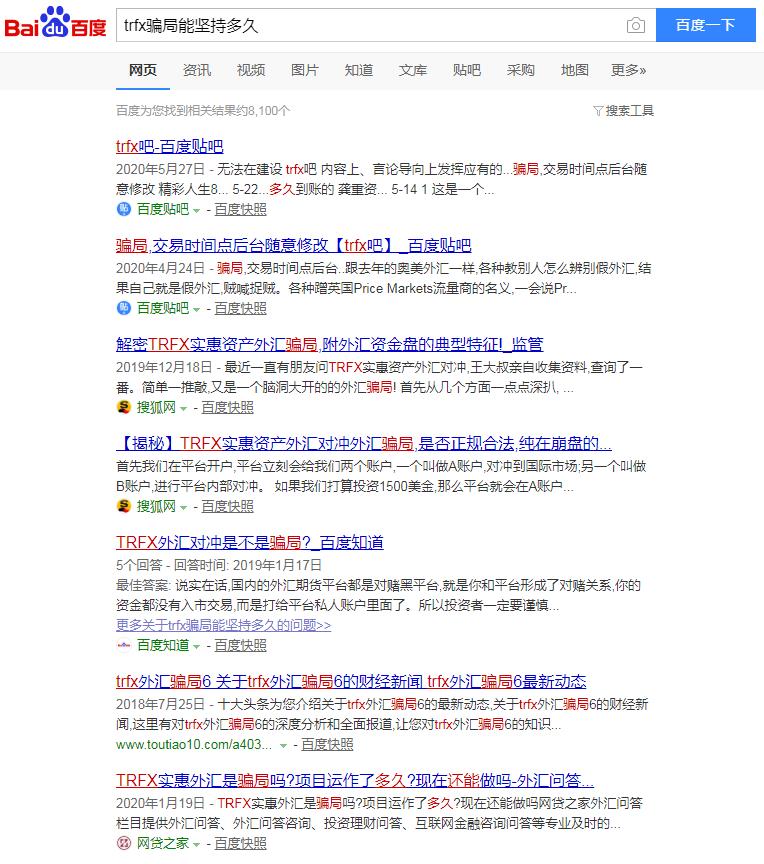Click the Tieba icon under trfx吧 result
Viewport: 764px width, 864px height.
[x=124, y=209]
